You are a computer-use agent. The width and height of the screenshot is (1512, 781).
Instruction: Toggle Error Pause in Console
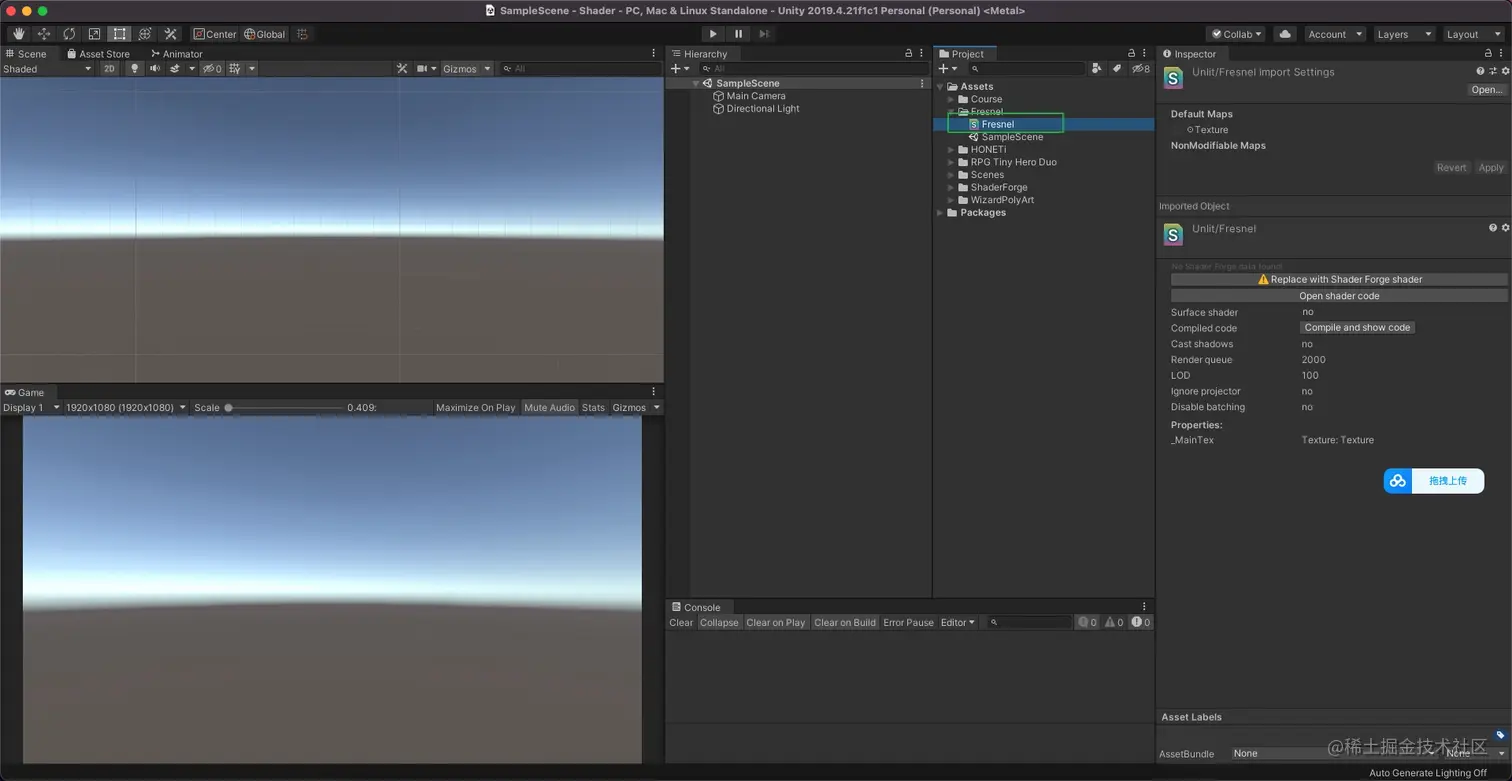908,623
